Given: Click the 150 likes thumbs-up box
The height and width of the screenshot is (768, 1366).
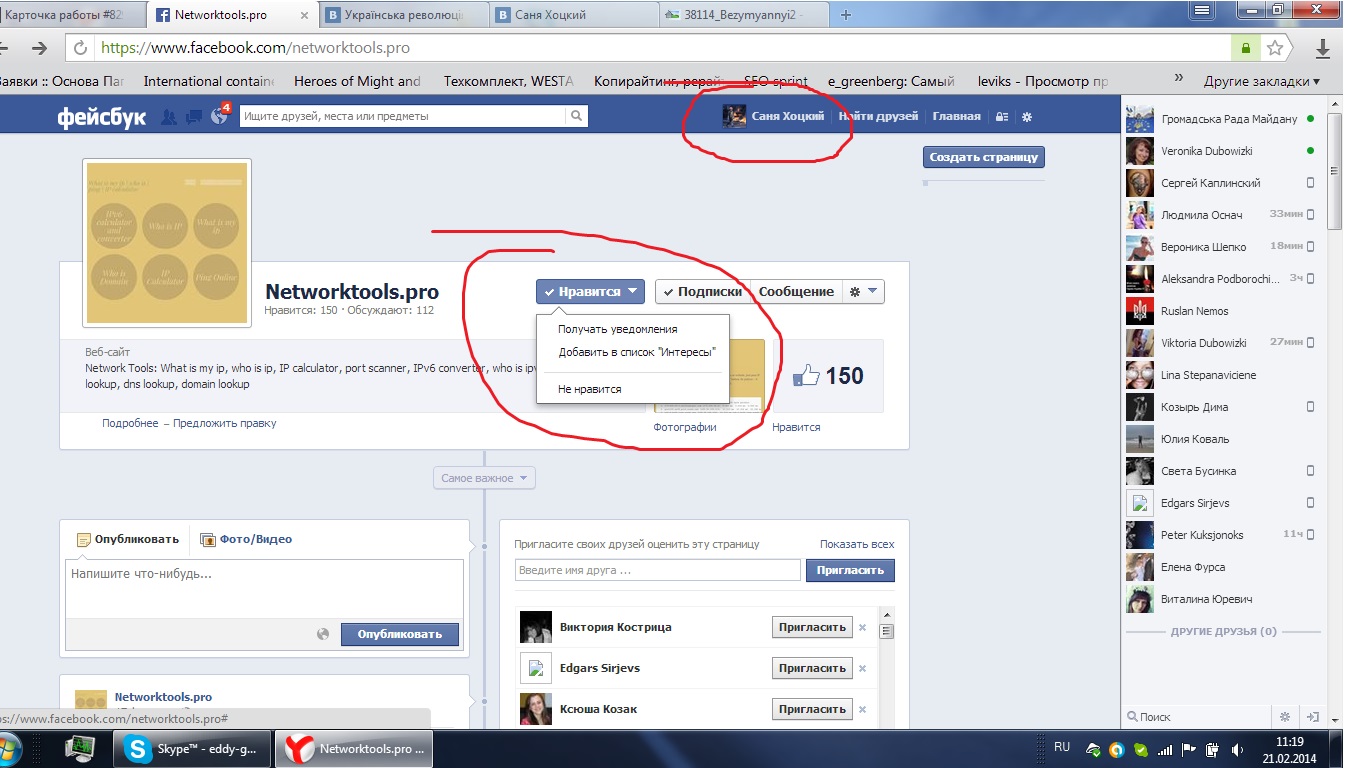Looking at the screenshot, I should point(829,376).
